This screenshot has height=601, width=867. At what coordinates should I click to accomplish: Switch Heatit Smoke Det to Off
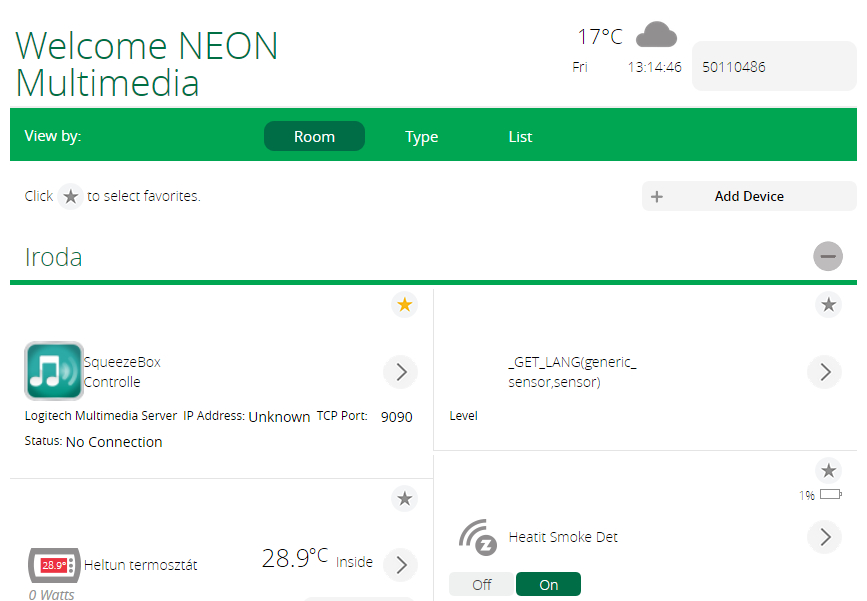[482, 584]
